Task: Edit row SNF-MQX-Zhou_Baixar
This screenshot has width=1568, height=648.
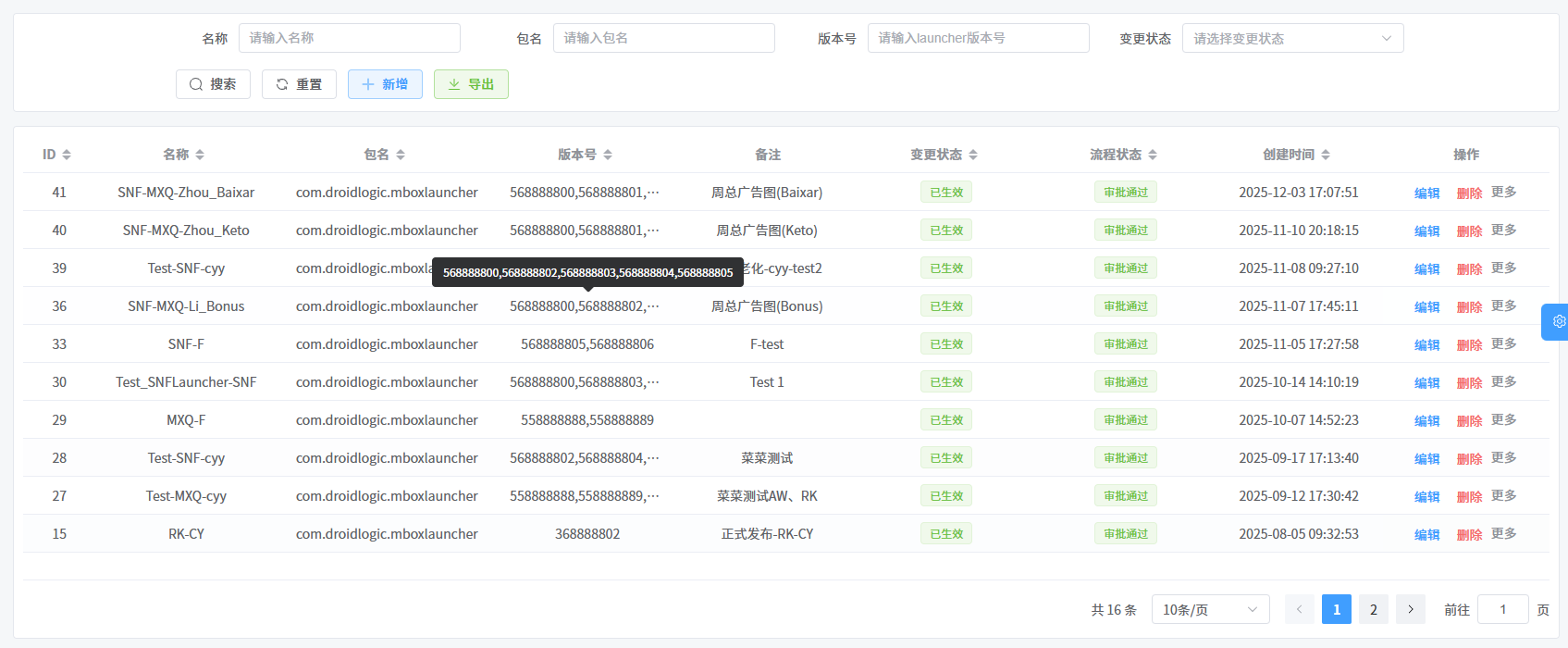Action: [x=1427, y=193]
